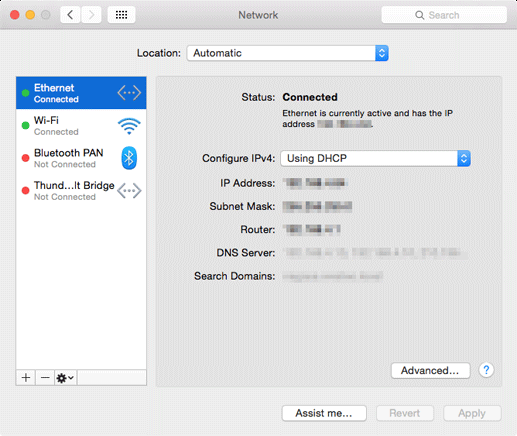
Task: Open help with the question mark button
Action: [x=486, y=370]
